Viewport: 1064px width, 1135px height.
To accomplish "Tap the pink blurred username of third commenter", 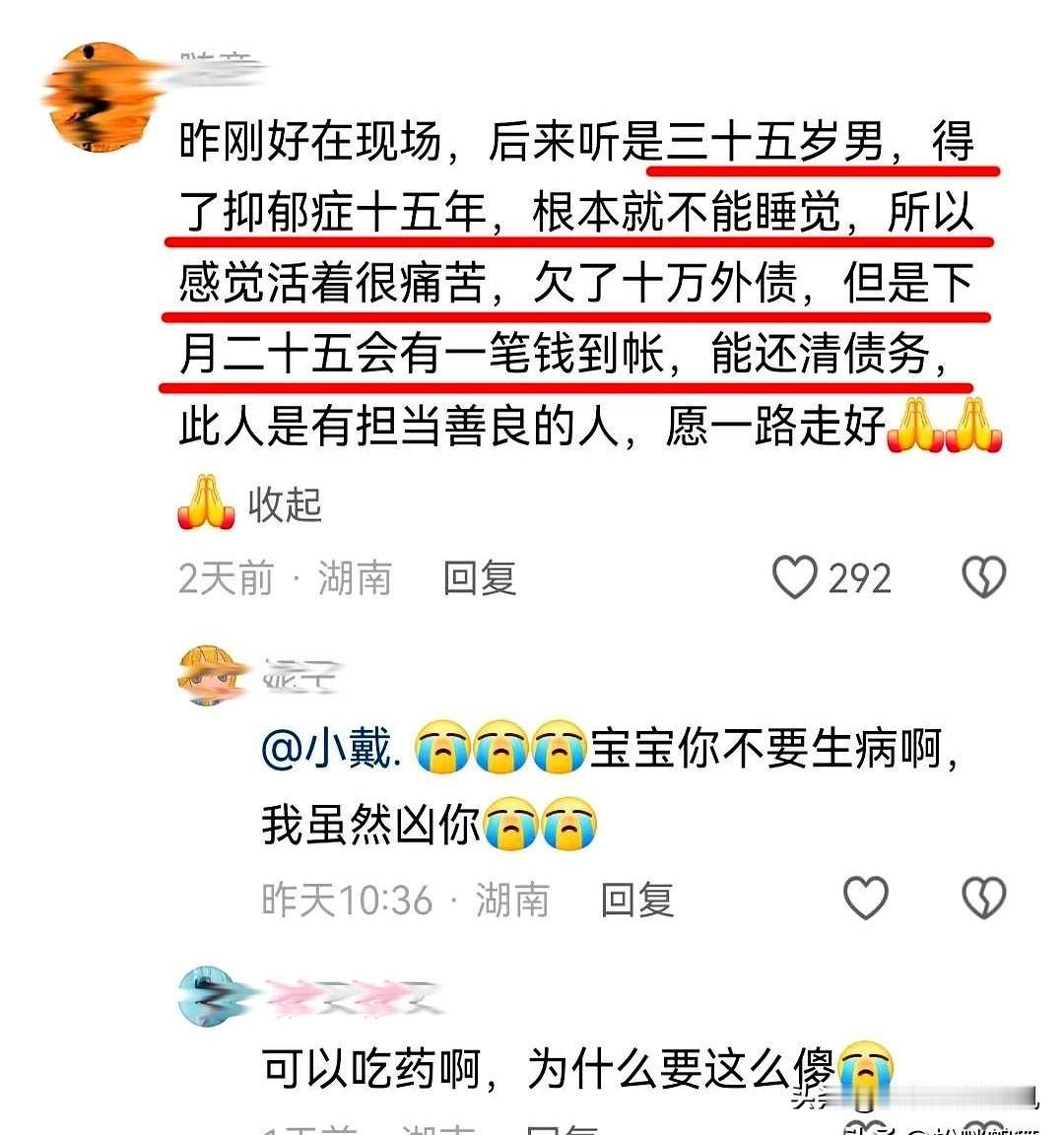I will point(354,997).
